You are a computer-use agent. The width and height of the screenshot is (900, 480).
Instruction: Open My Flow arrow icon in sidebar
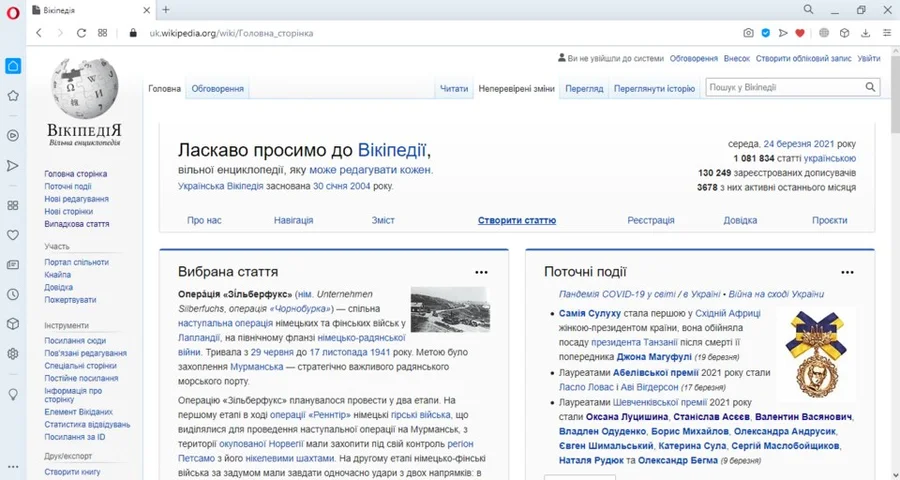(x=13, y=166)
